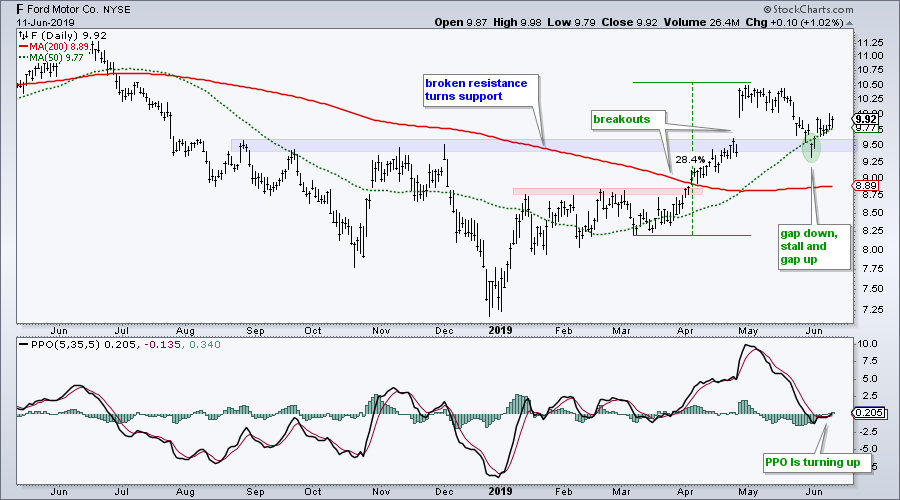Click the 2019 label under the PPO panel
This screenshot has width=900, height=500.
[500, 491]
